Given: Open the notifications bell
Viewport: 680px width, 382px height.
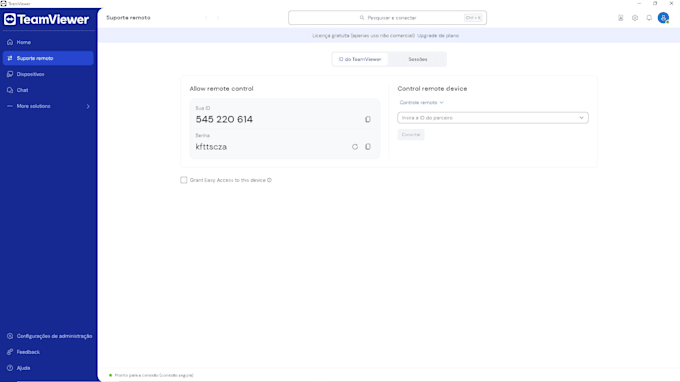Looking at the screenshot, I should pyautogui.click(x=649, y=18).
